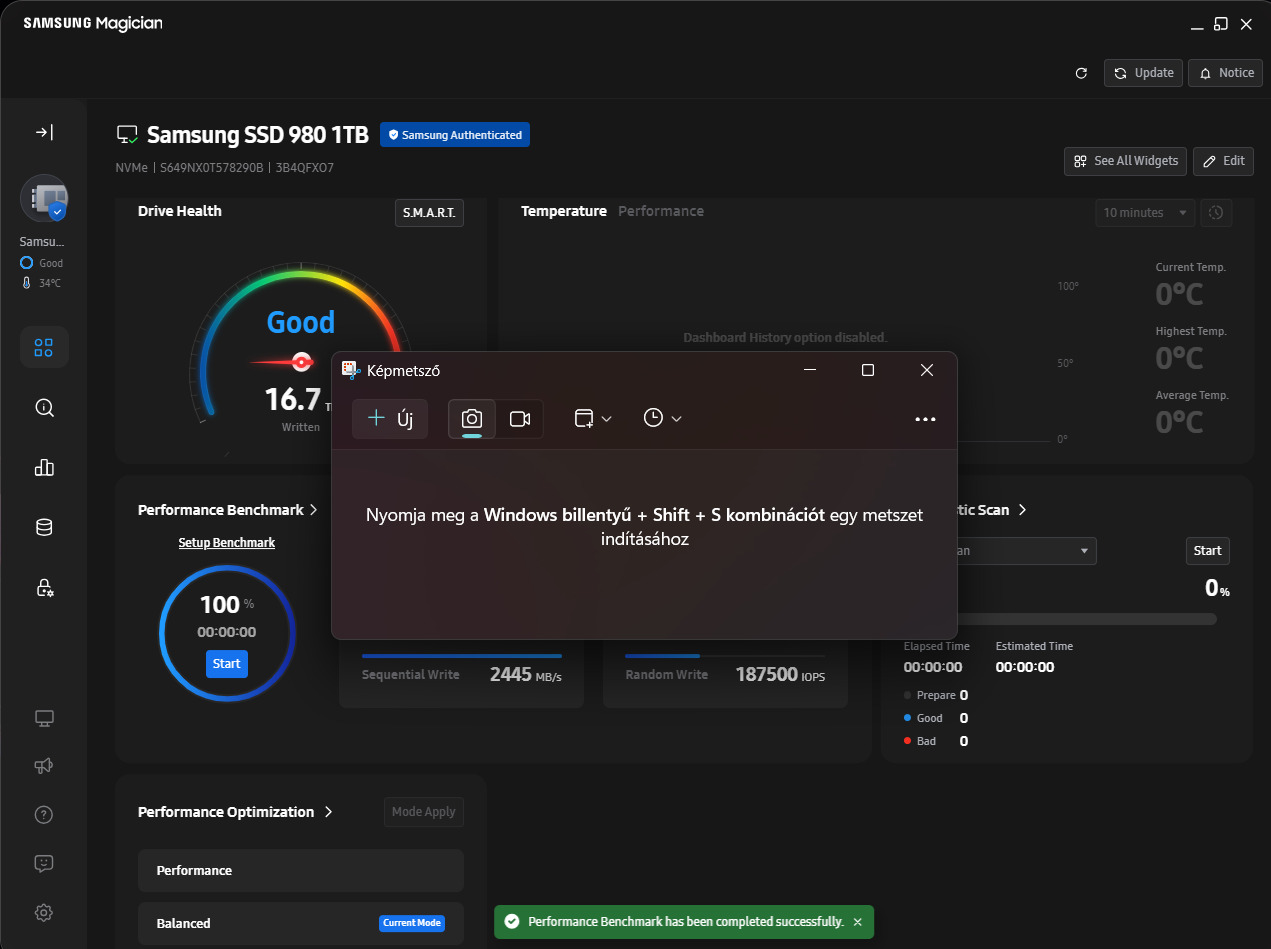1271x949 pixels.
Task: Open the 10 minutes interval dropdown
Action: click(x=1145, y=213)
